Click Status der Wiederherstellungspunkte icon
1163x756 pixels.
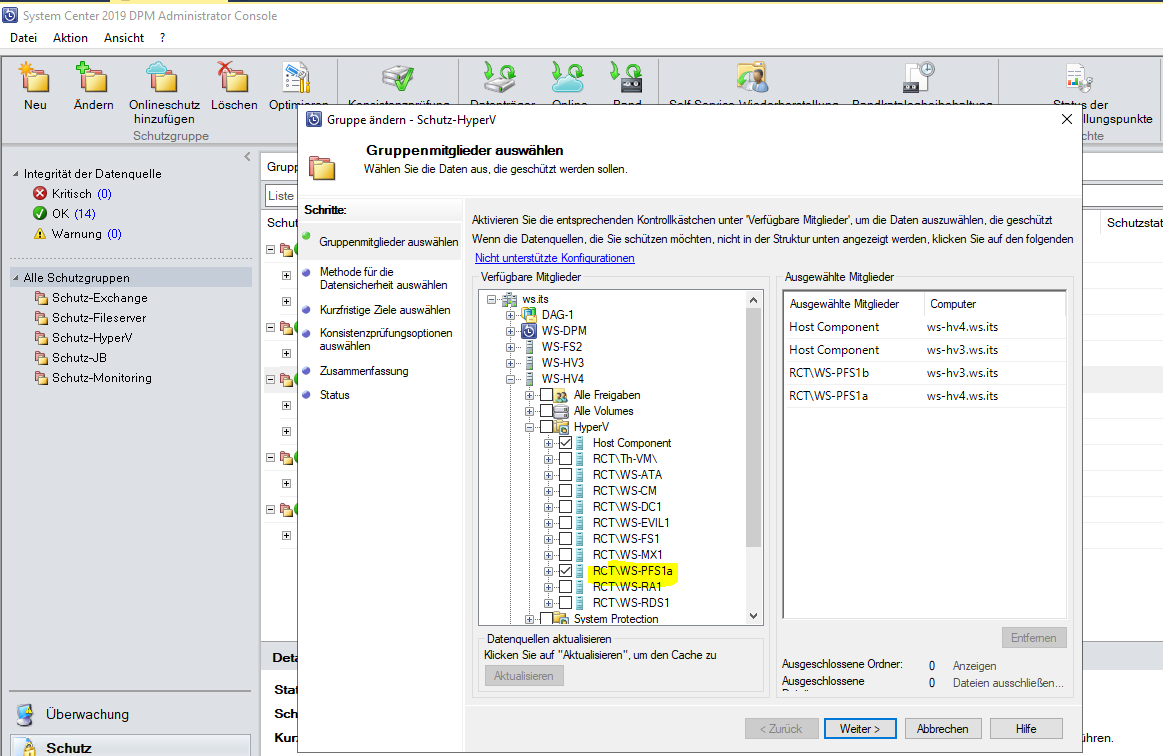1079,78
